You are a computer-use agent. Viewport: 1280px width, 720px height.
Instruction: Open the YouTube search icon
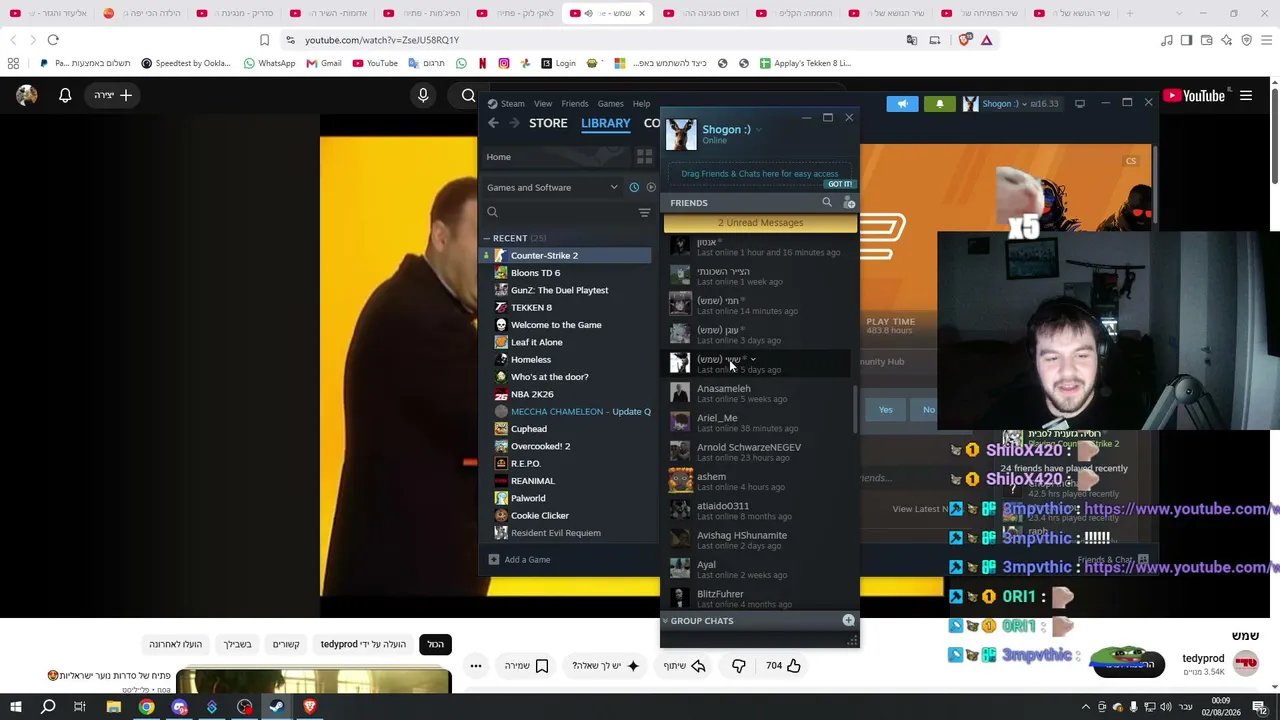(x=468, y=95)
